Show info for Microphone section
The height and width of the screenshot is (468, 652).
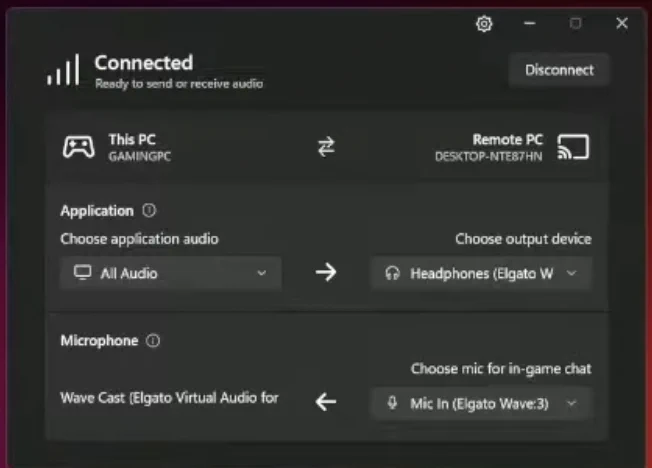pos(153,341)
